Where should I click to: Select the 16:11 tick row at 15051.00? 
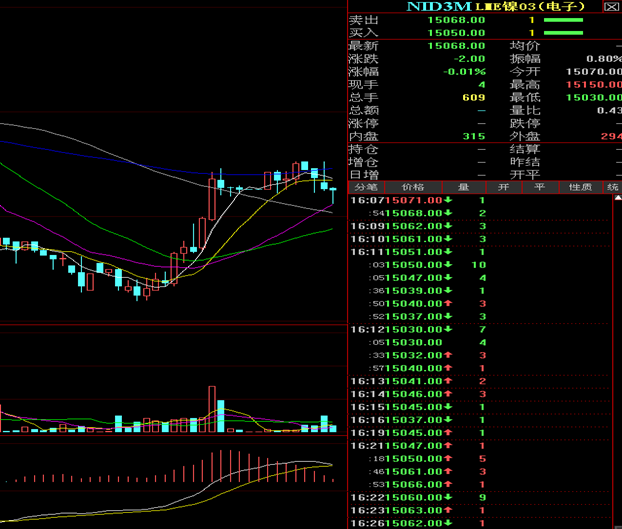480,252
